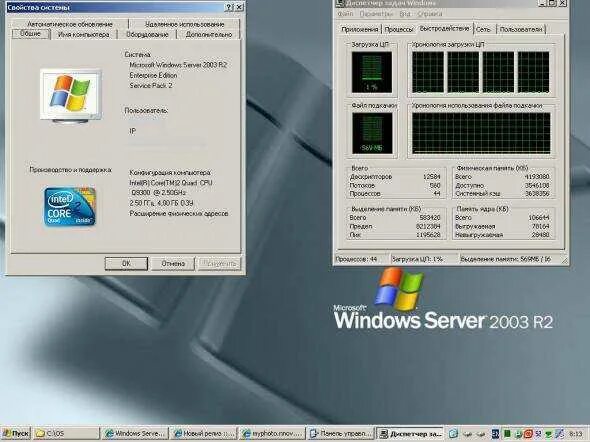The image size is (590, 442).
Task: Switch to the Имя компьютера tab
Action: (x=84, y=35)
